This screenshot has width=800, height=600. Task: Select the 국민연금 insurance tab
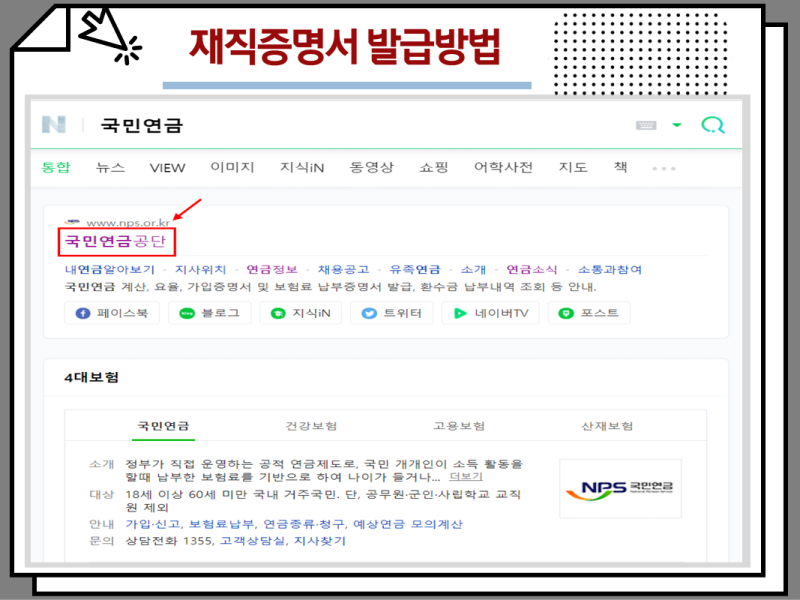pyautogui.click(x=163, y=426)
